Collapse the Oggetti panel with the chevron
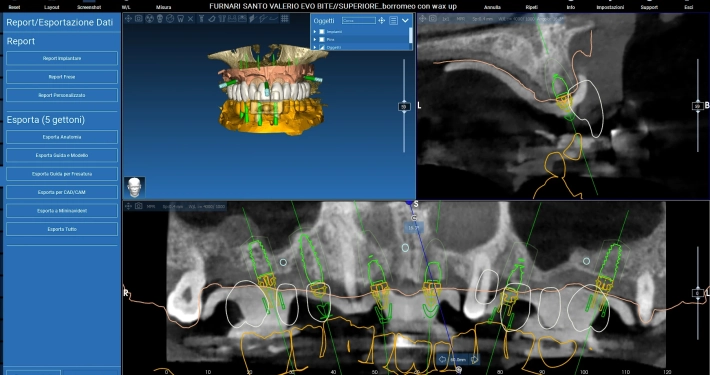The image size is (710, 375). [405, 20]
